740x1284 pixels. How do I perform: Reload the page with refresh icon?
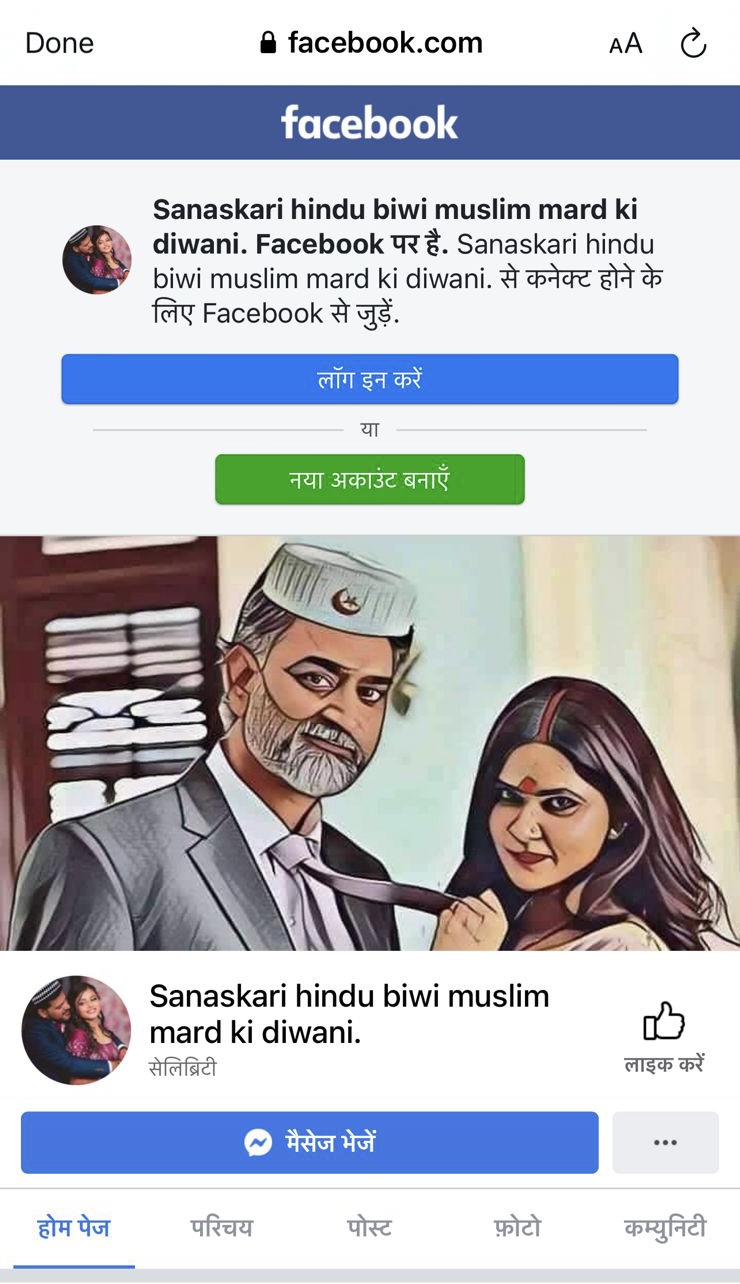[x=693, y=43]
